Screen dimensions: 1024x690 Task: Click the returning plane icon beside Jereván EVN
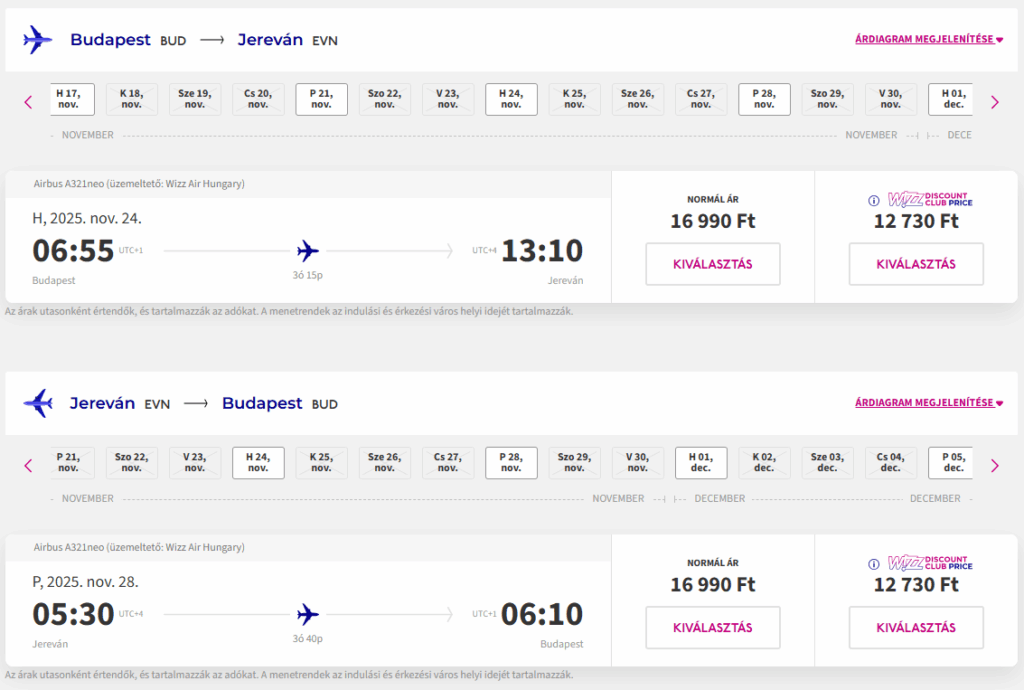tap(37, 403)
